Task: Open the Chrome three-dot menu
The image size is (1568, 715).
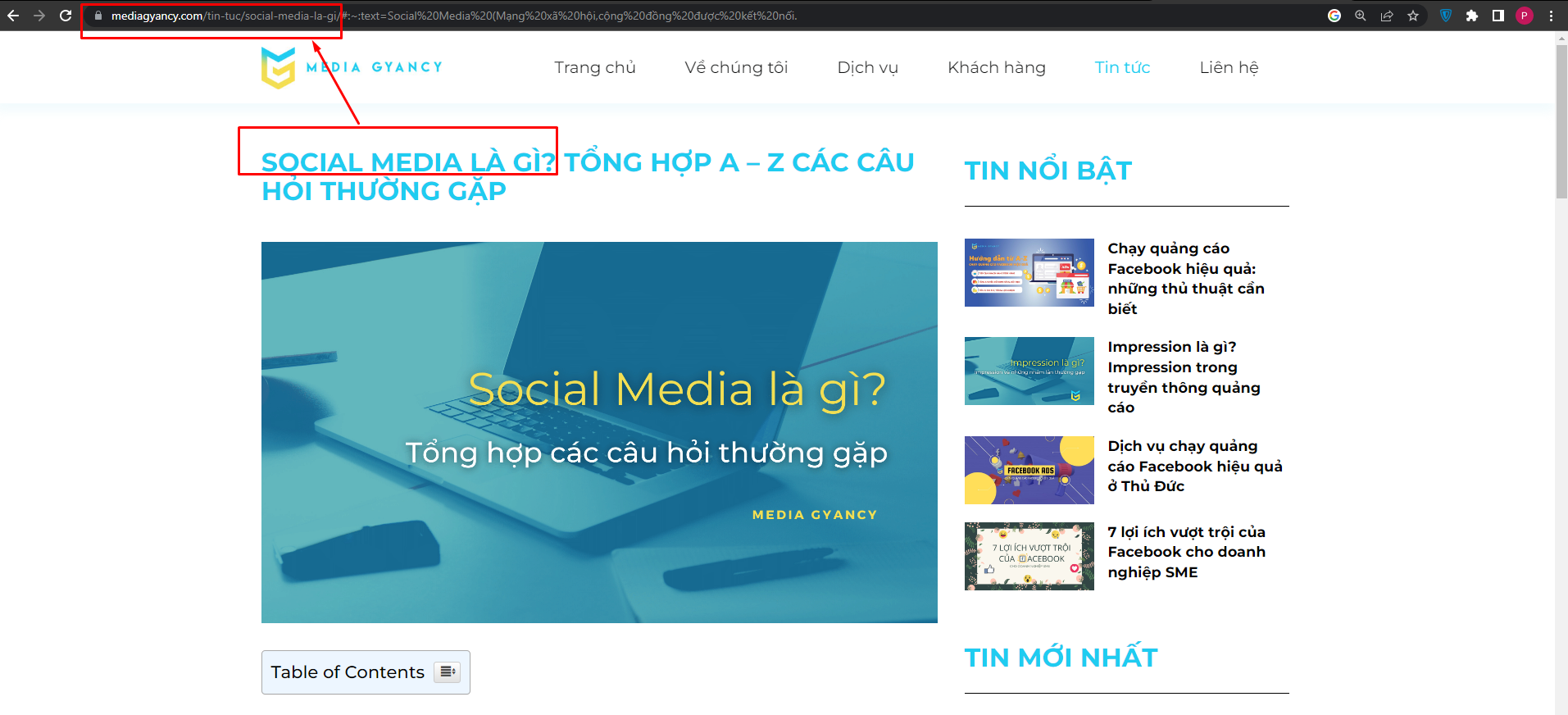Action: (x=1551, y=16)
